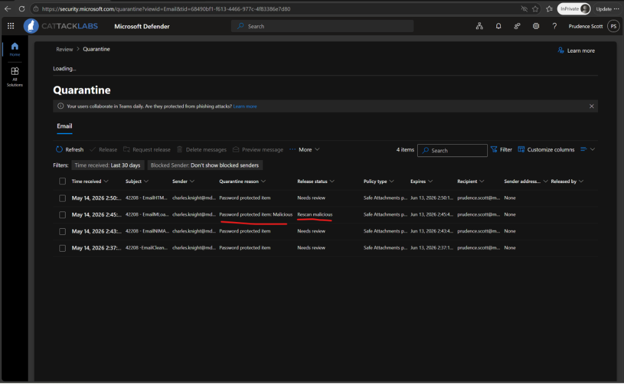This screenshot has width=624, height=384.
Task: Expand the More toolbar dropdown
Action: point(305,150)
